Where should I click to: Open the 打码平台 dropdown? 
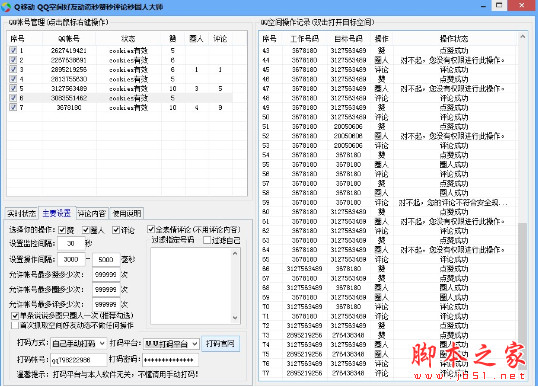171,343
